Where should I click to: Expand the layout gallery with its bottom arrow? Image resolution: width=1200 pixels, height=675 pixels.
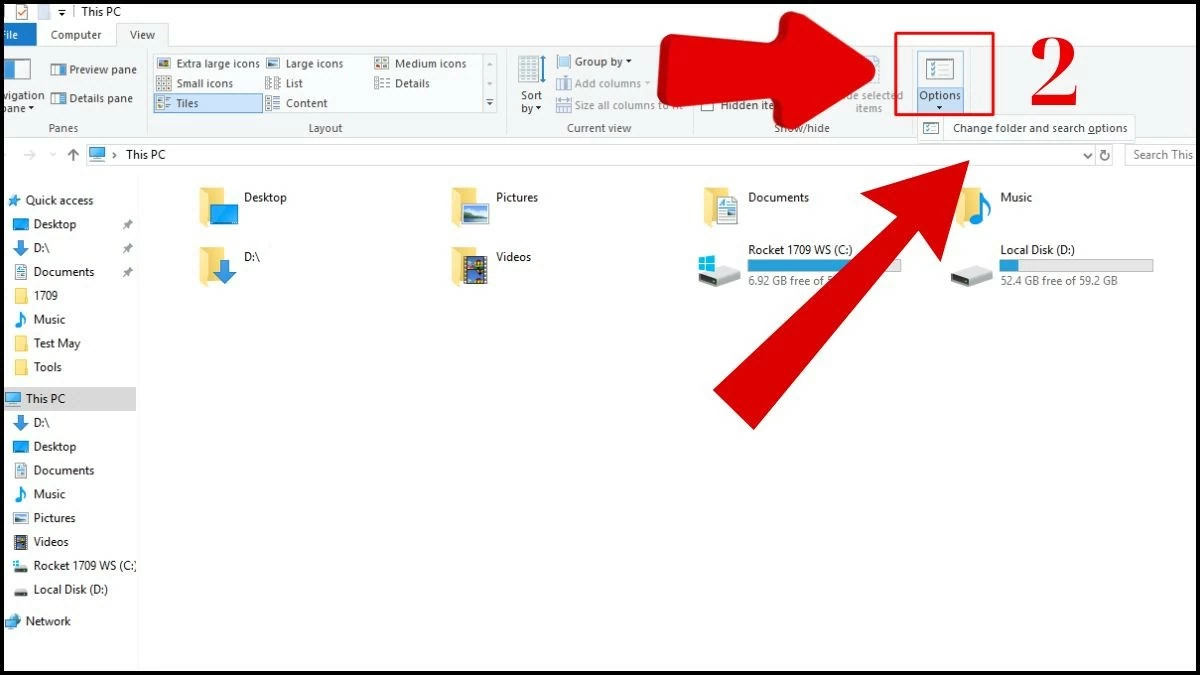(x=489, y=103)
